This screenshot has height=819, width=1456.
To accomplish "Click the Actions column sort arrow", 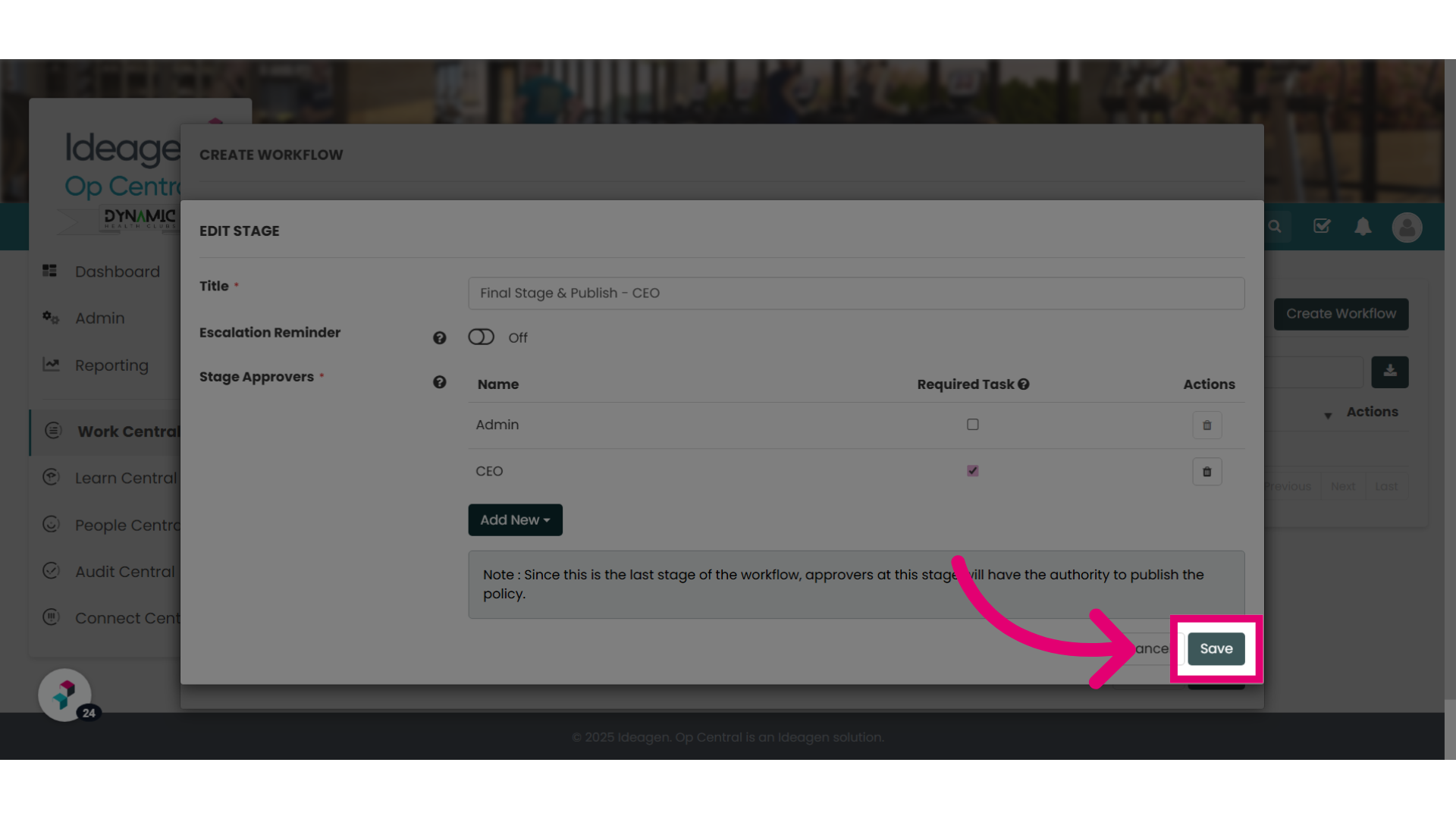I will pos(1327,416).
